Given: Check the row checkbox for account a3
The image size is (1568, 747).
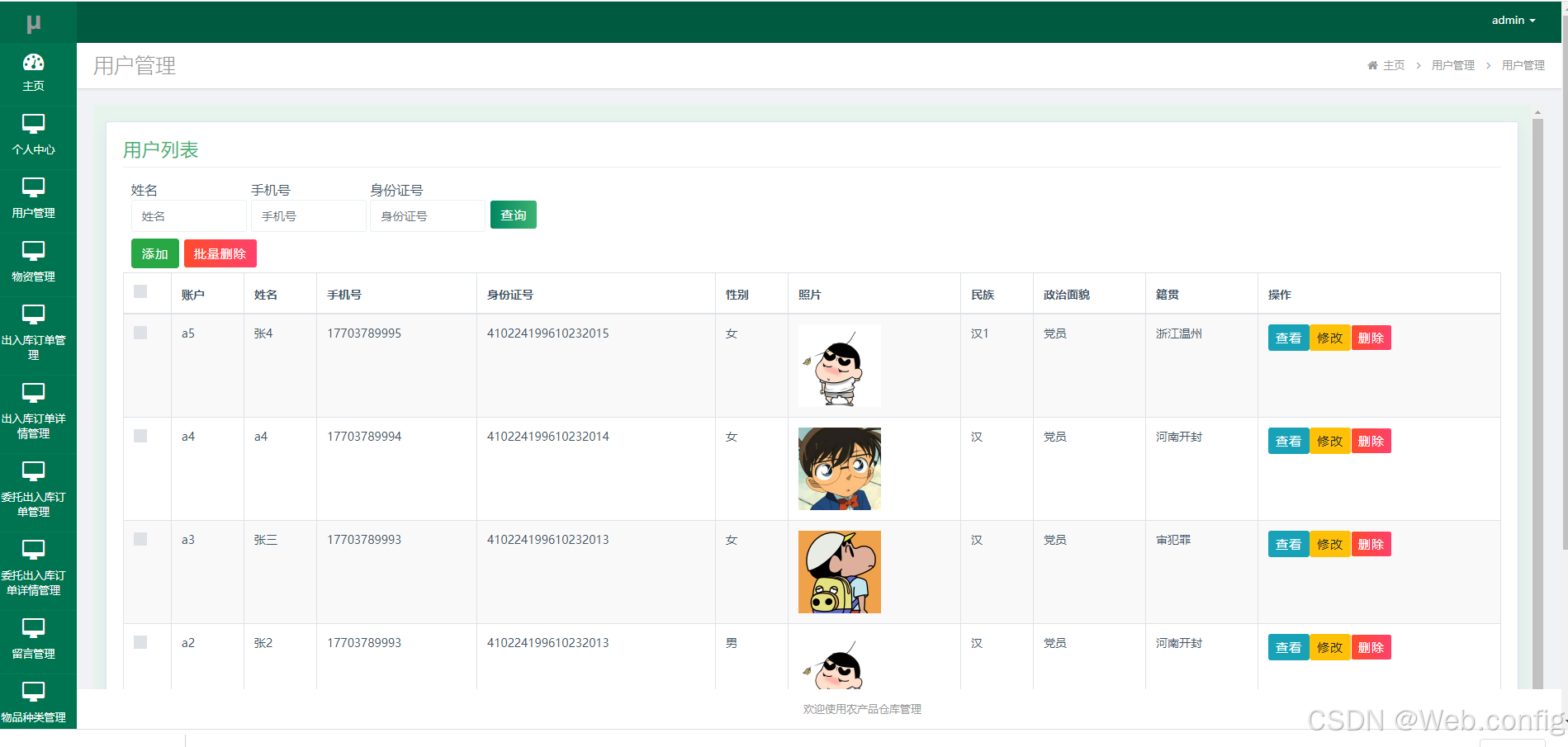Looking at the screenshot, I should [x=140, y=539].
